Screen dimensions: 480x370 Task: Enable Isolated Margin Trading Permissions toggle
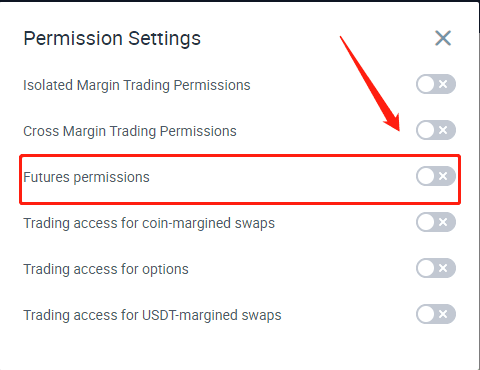tap(436, 84)
